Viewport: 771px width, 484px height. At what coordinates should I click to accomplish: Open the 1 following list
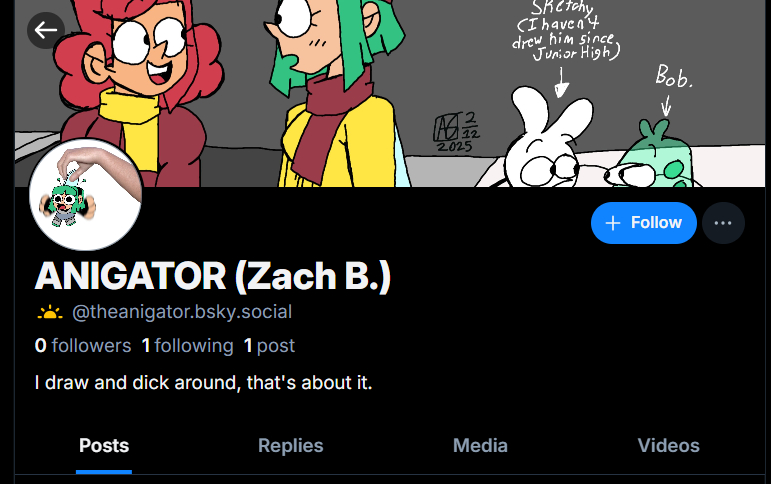tap(187, 346)
